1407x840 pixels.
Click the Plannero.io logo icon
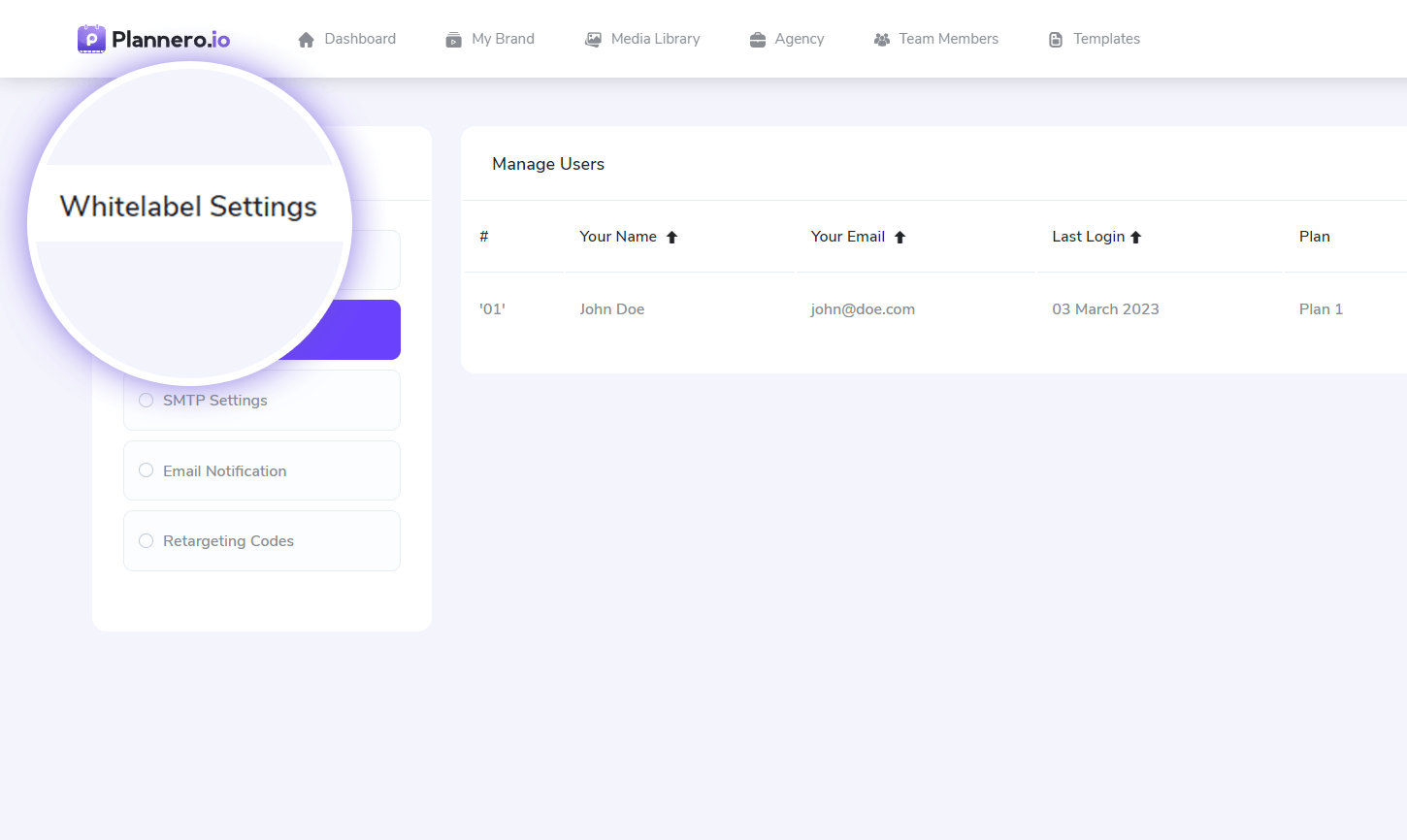point(91,39)
